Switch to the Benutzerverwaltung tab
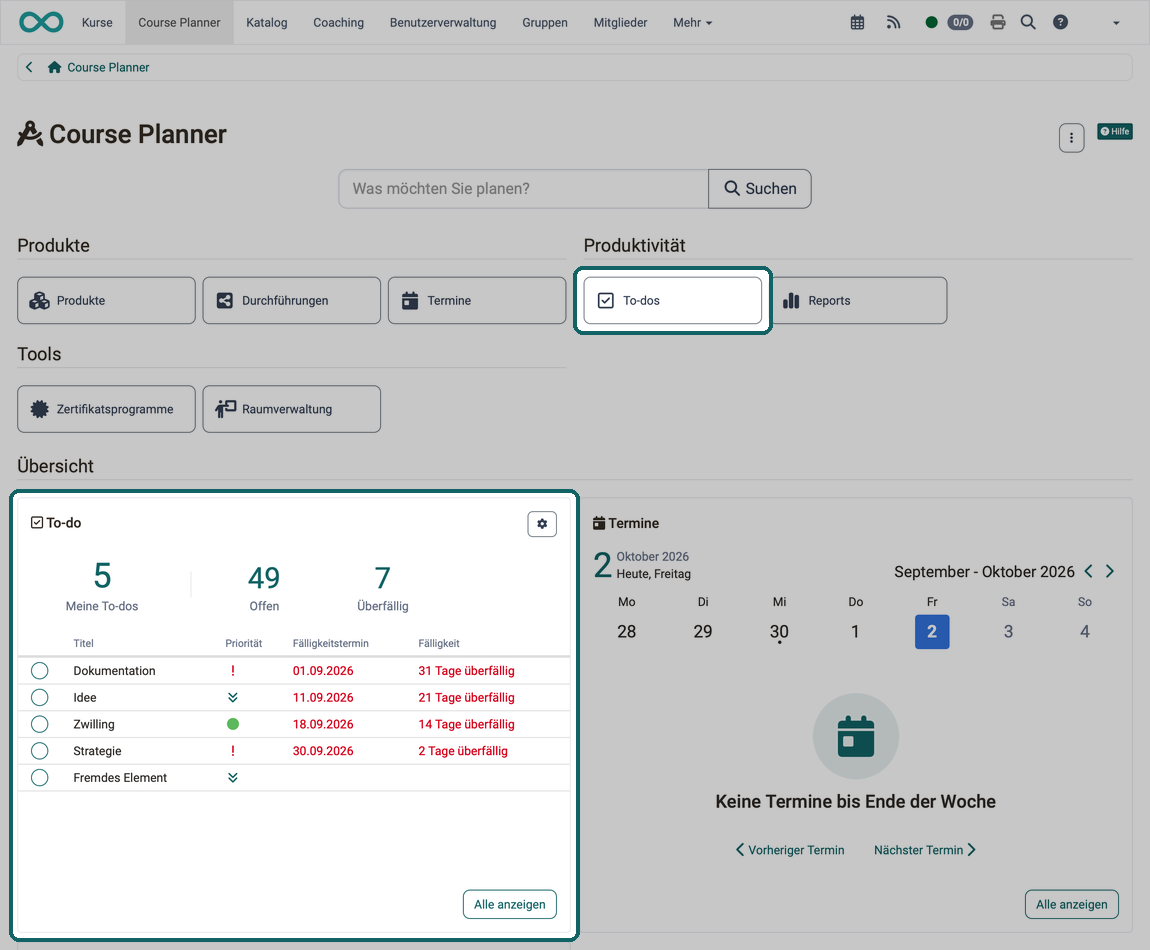 point(442,23)
